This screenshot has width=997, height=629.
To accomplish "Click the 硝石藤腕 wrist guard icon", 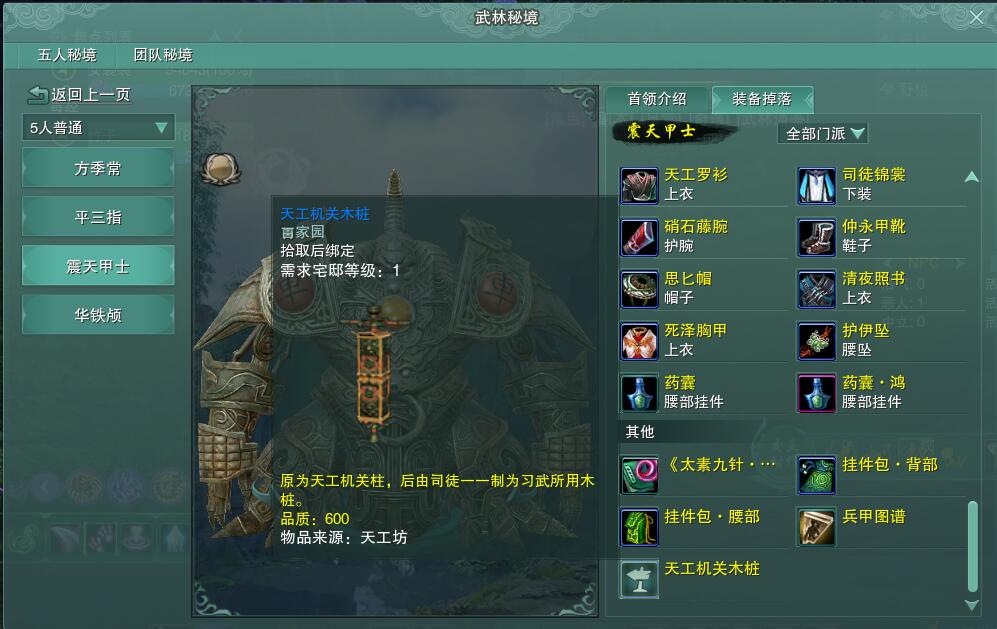I will (639, 237).
